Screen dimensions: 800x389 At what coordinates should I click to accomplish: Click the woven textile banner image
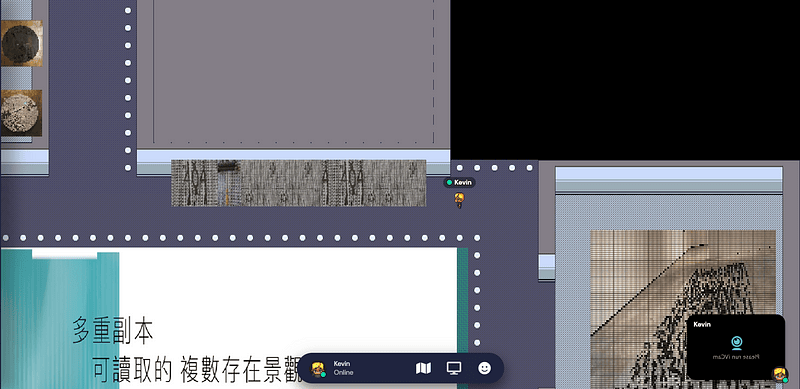coord(298,183)
